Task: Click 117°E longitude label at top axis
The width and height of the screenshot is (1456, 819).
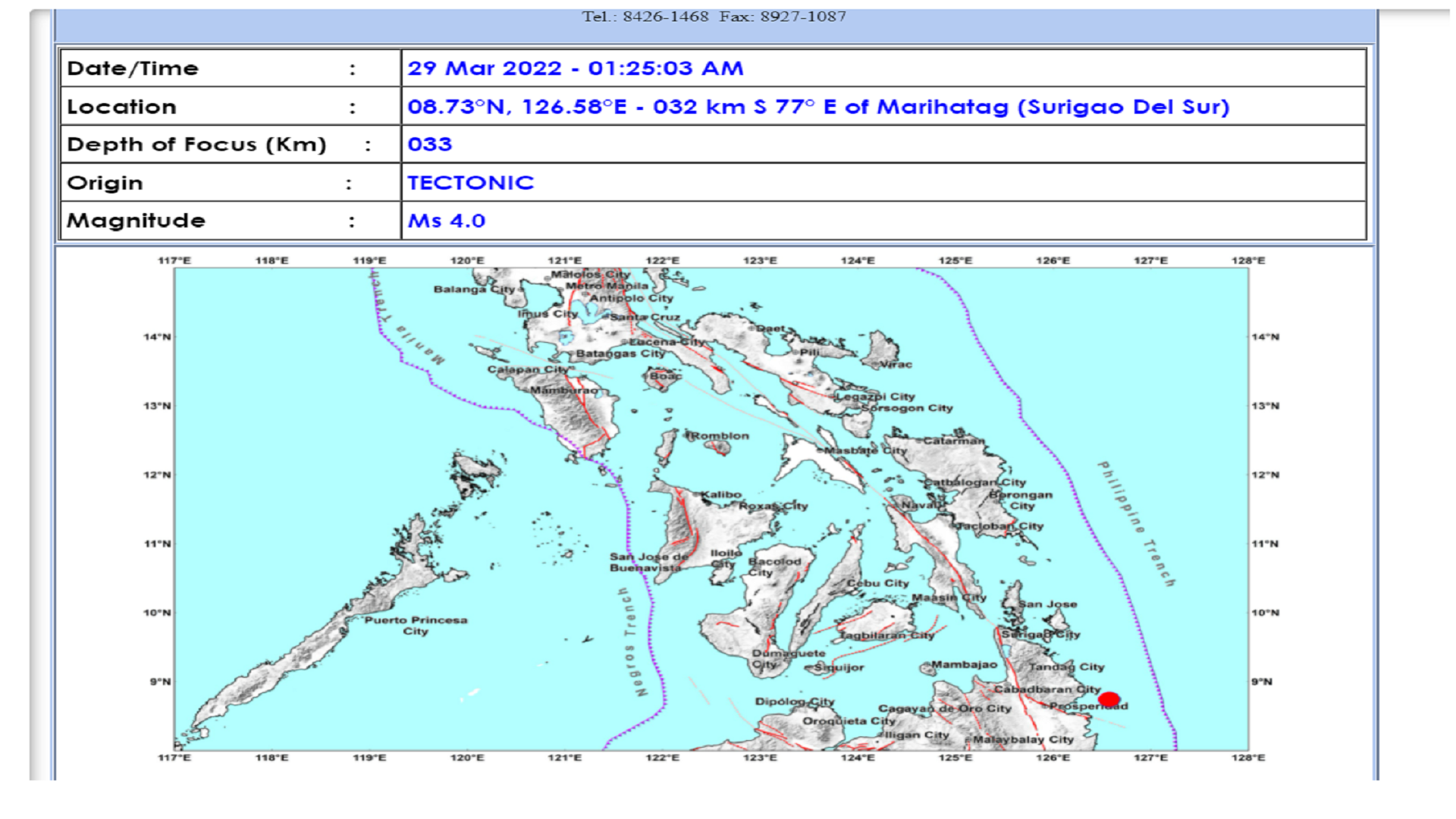Action: point(174,261)
